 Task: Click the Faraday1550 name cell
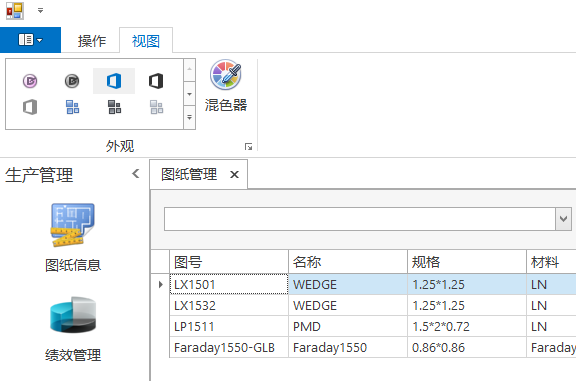pyautogui.click(x=348, y=347)
